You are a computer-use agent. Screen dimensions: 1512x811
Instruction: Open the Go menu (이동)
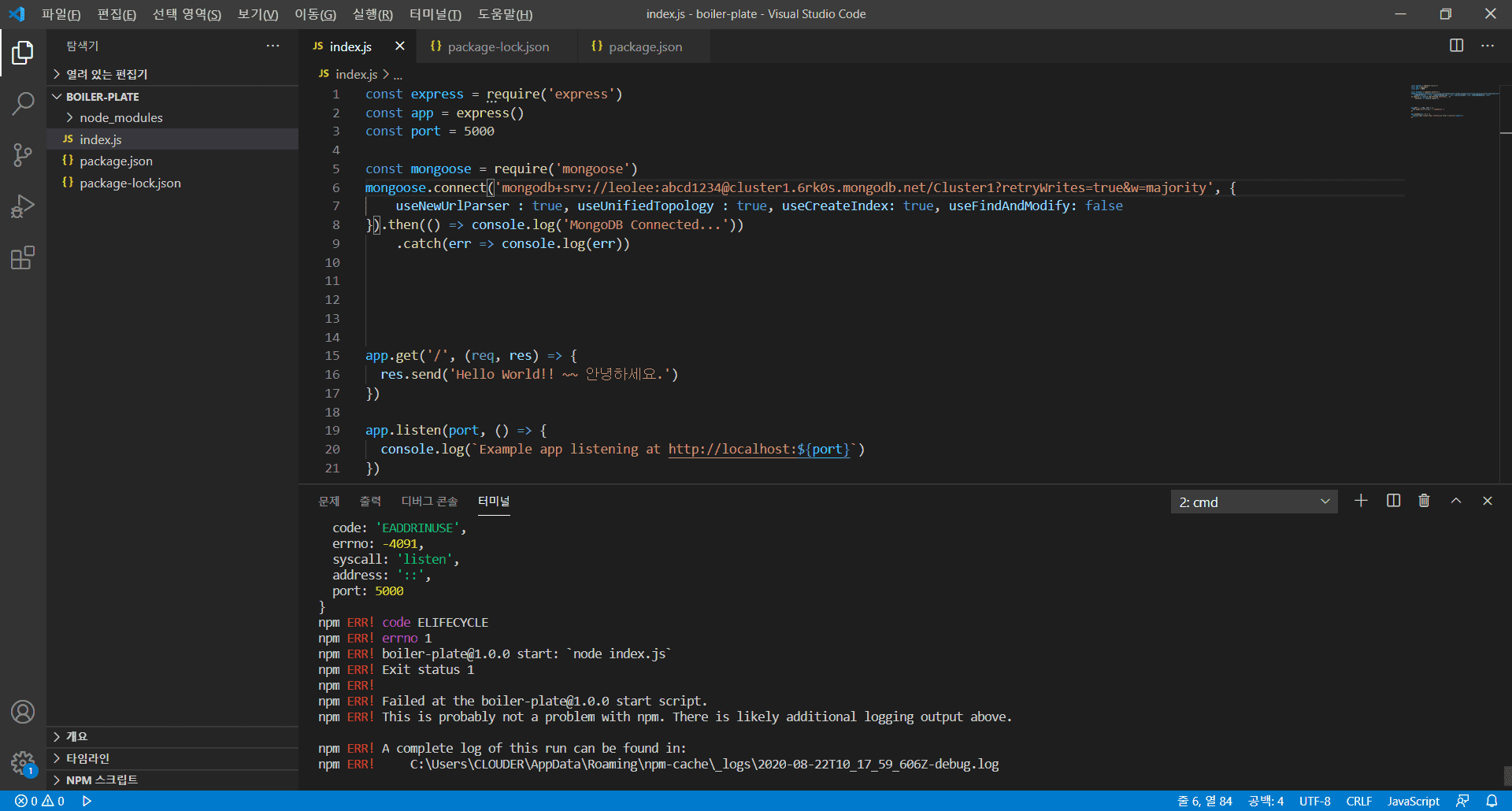[x=315, y=14]
